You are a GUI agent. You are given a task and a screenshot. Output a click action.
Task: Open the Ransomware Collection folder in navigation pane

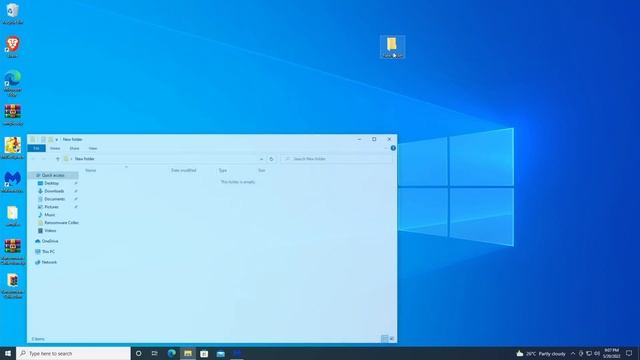click(x=61, y=223)
